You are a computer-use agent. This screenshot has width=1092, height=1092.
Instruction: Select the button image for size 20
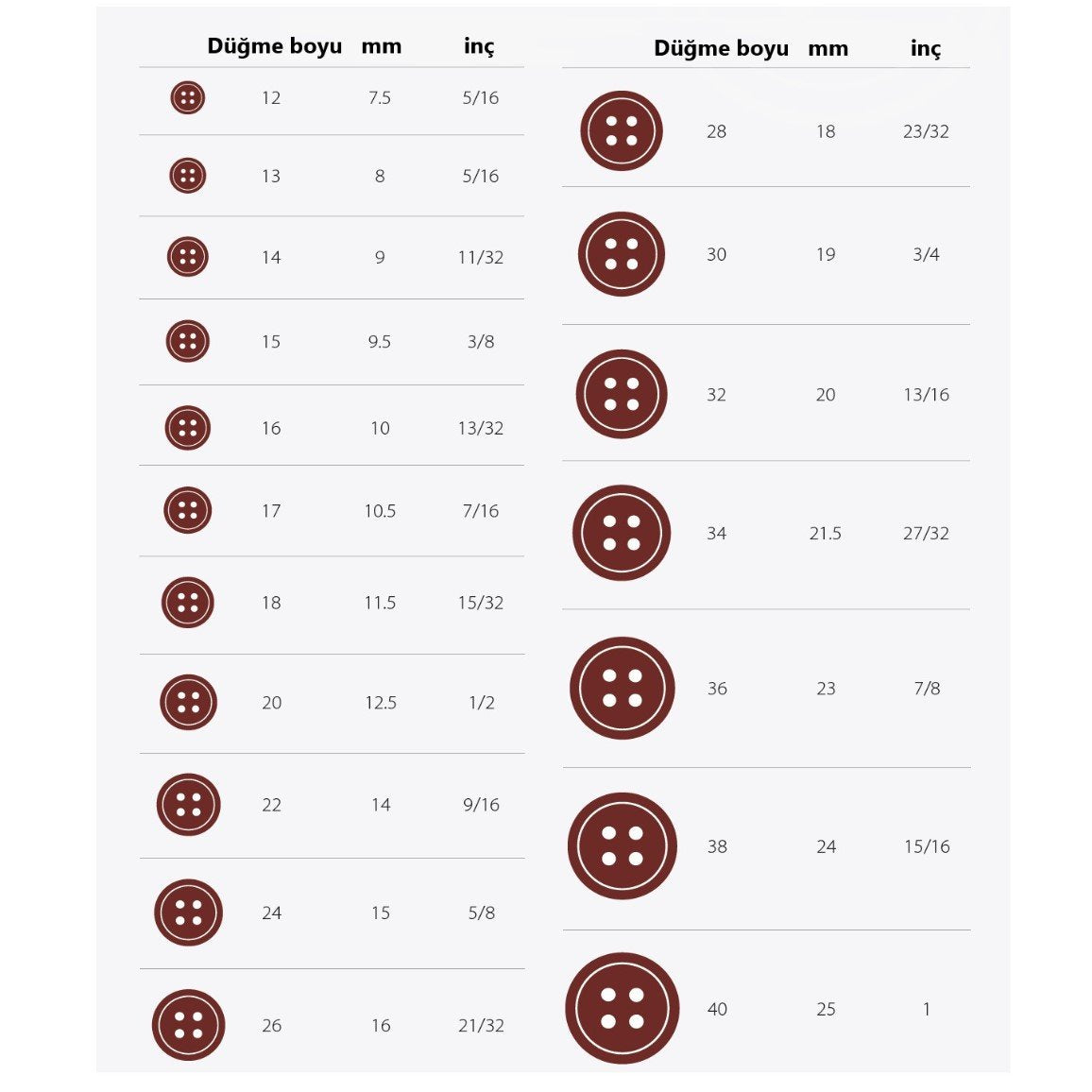click(188, 702)
